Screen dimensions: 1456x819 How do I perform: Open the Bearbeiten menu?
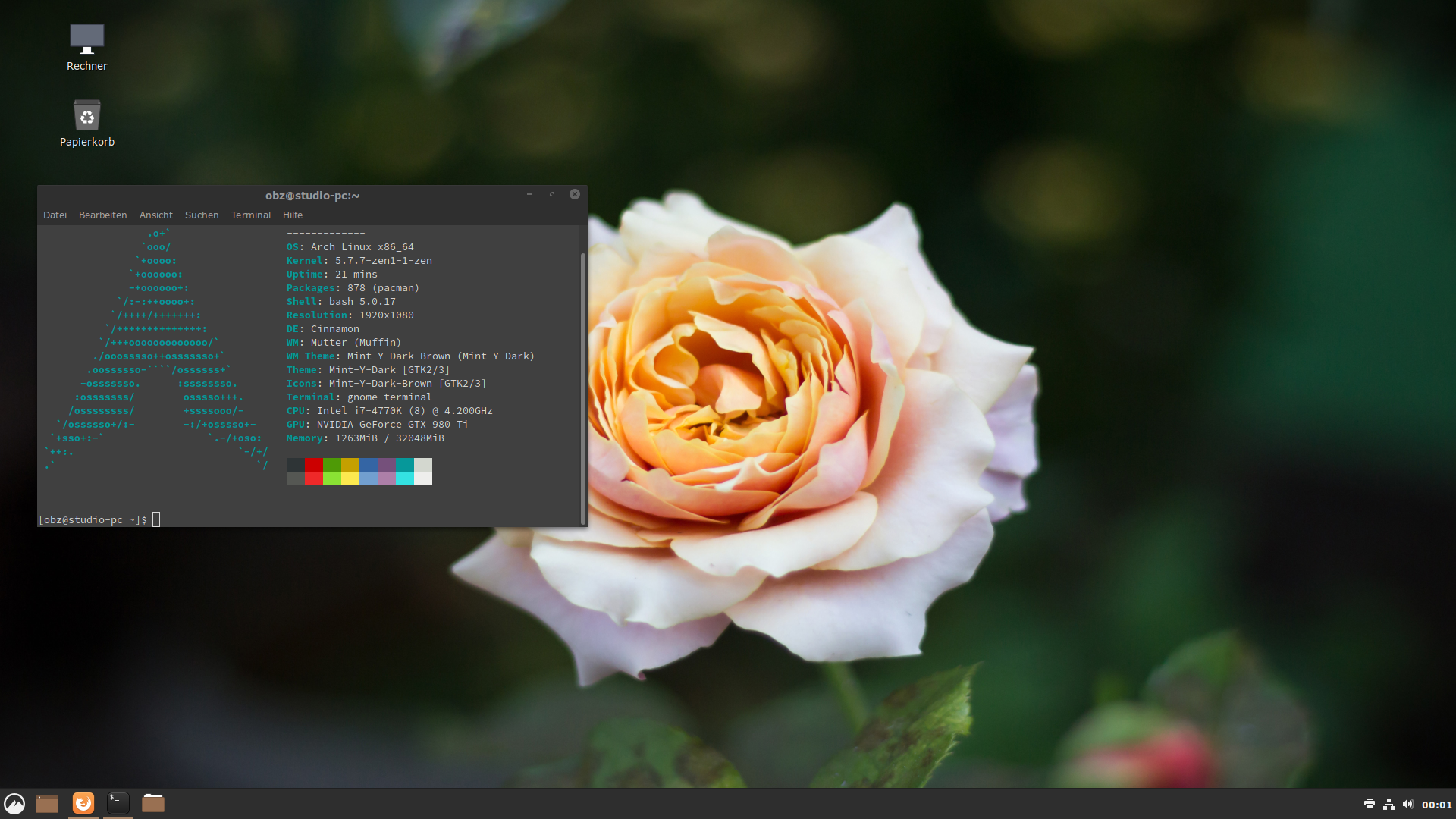coord(102,215)
